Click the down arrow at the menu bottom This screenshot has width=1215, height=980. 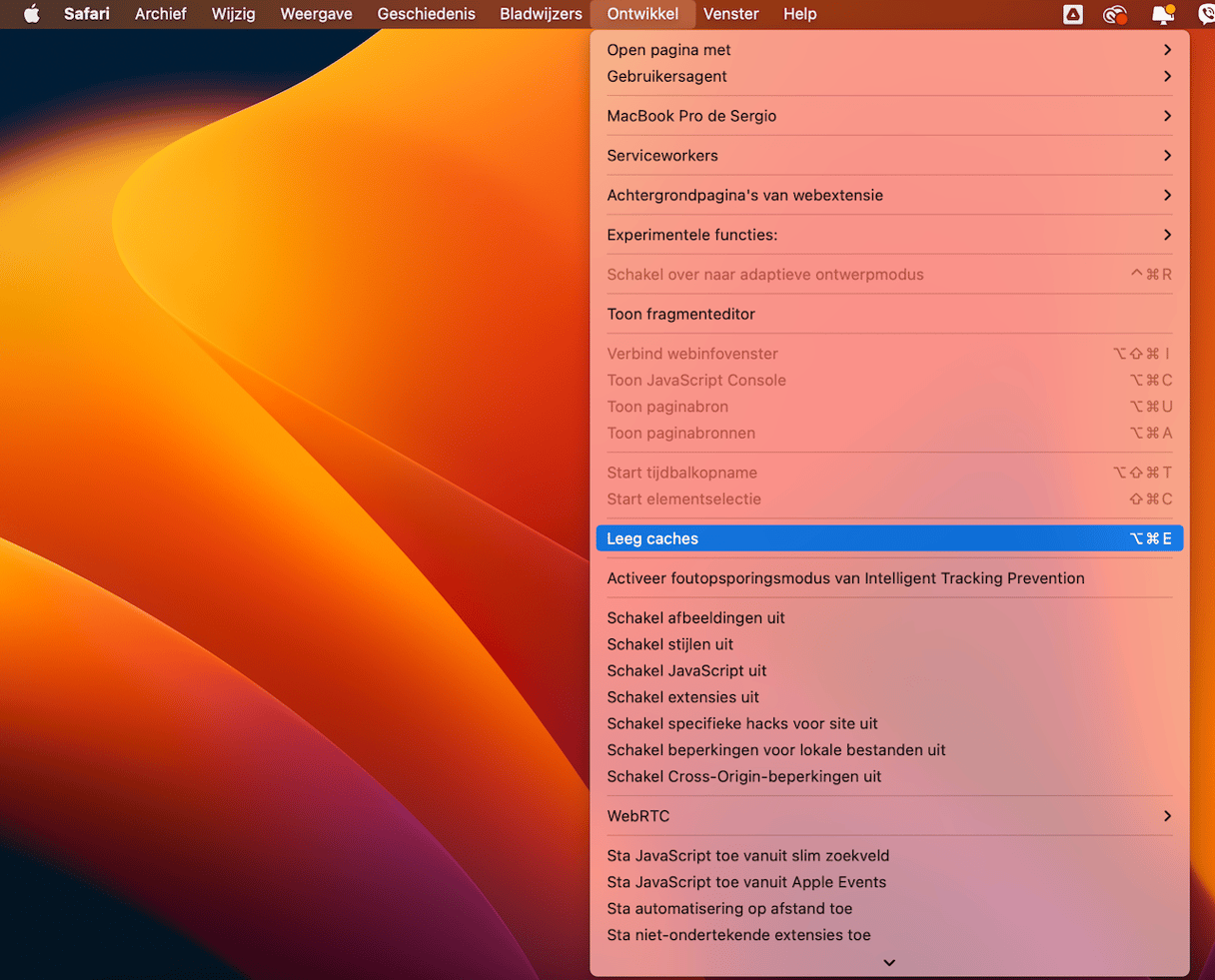(x=889, y=963)
